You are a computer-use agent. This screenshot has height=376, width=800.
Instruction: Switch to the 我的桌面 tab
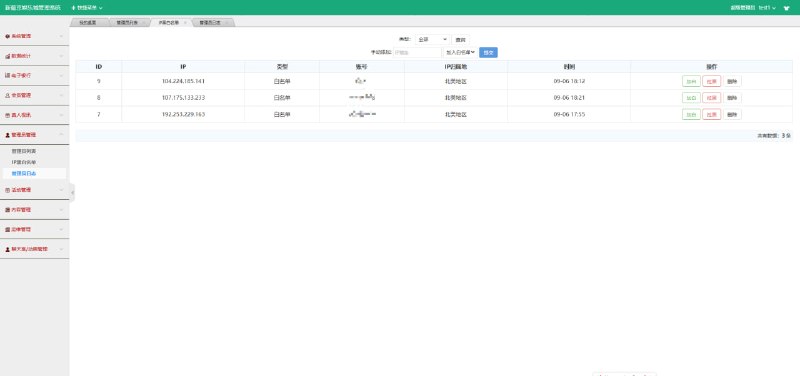pyautogui.click(x=88, y=22)
